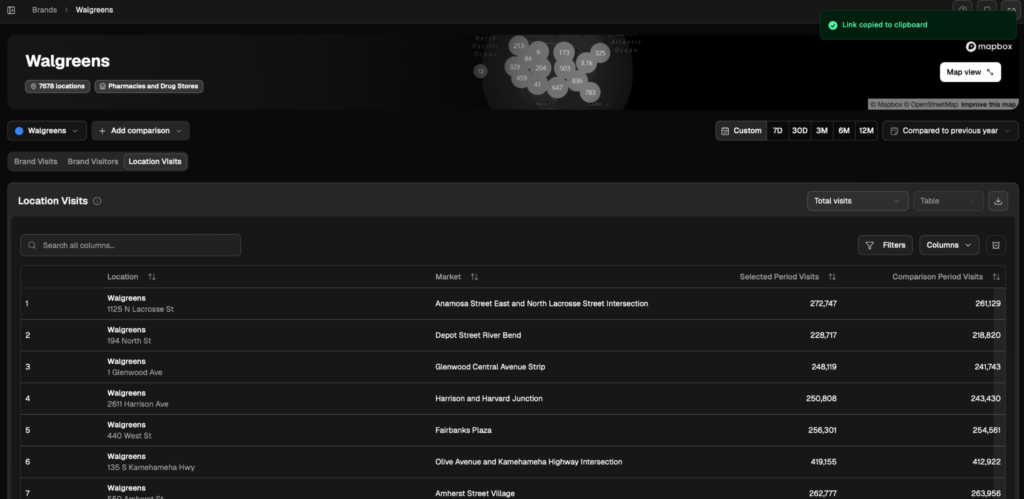Screen dimensions: 1024x499
Task: Click the Location Visits info icon
Action: [97, 201]
